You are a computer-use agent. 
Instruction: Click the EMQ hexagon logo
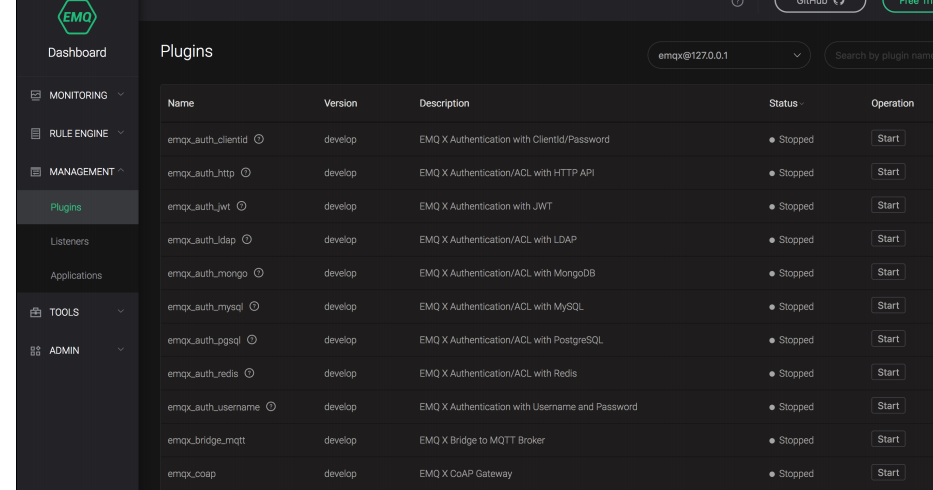[77, 17]
